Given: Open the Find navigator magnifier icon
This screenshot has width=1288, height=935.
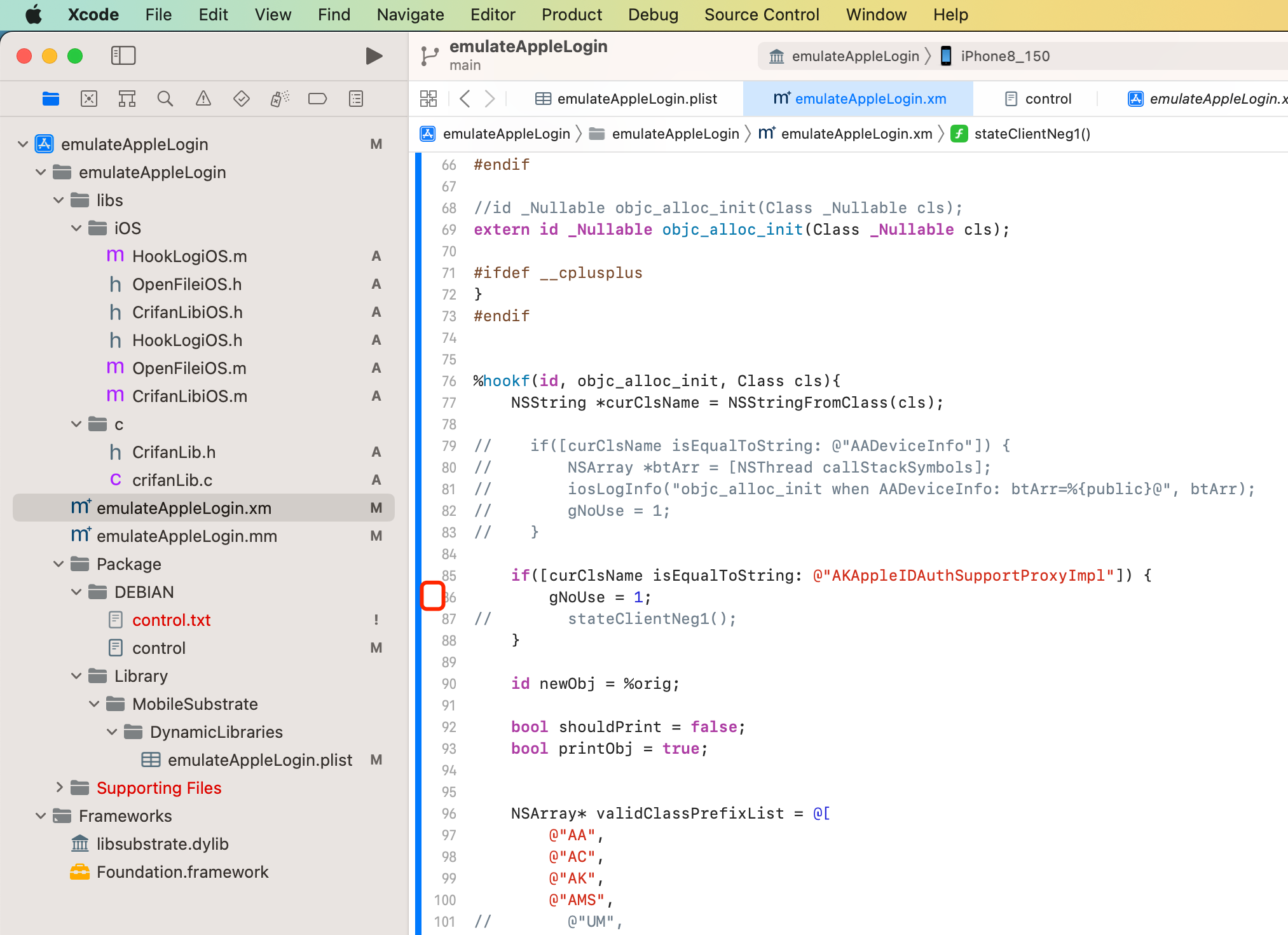Looking at the screenshot, I should click(165, 99).
